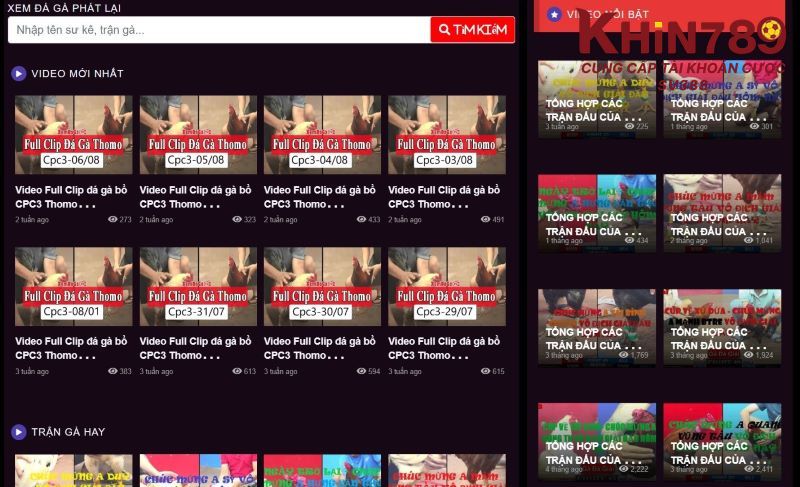Focus the 'Nhập tên sư kê' search field

coord(218,30)
